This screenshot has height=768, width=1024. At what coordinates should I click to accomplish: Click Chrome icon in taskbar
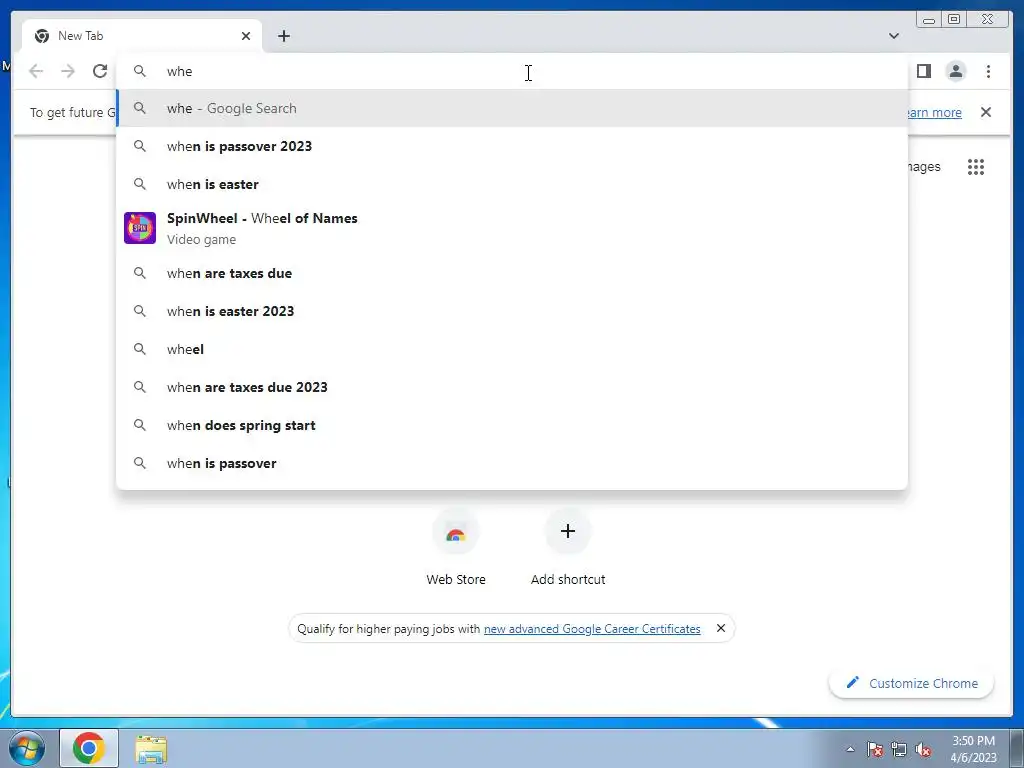89,748
